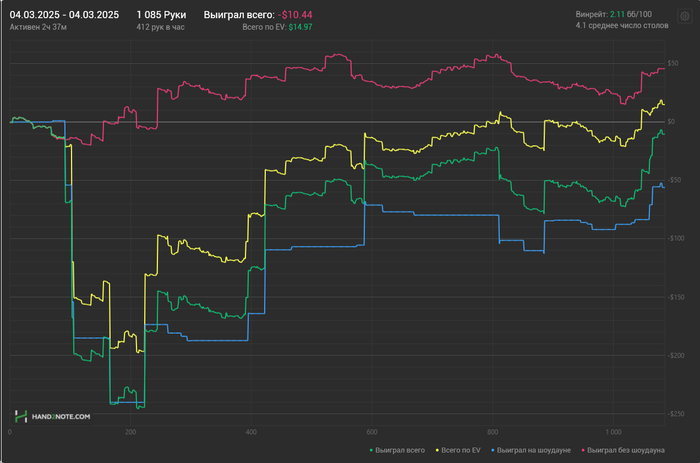The image size is (700, 463).
Task: Click the -$50 y-axis label
Action: (674, 180)
